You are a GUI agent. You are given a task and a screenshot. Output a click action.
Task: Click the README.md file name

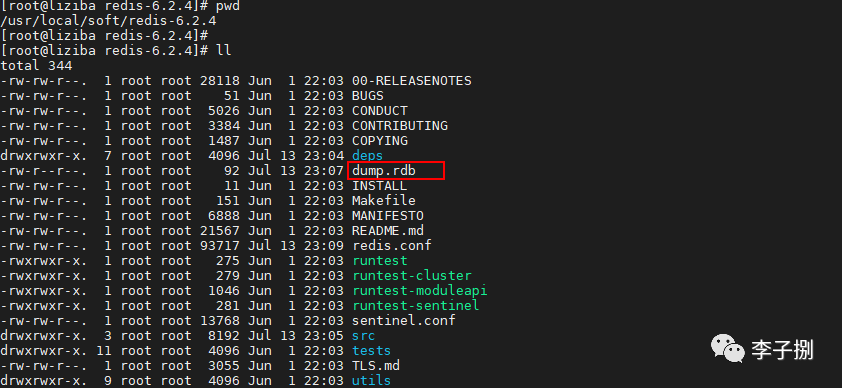tap(388, 231)
